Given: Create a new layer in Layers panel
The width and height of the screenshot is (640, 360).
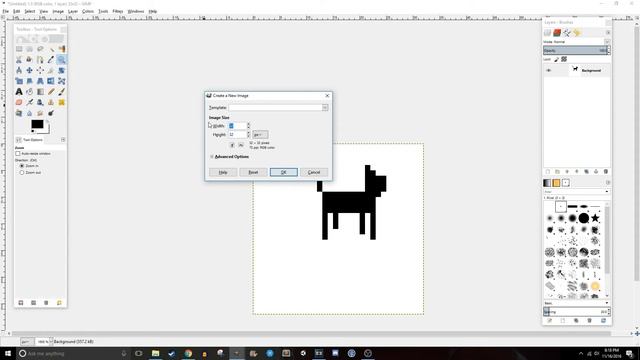Looking at the screenshot, I should (x=548, y=171).
